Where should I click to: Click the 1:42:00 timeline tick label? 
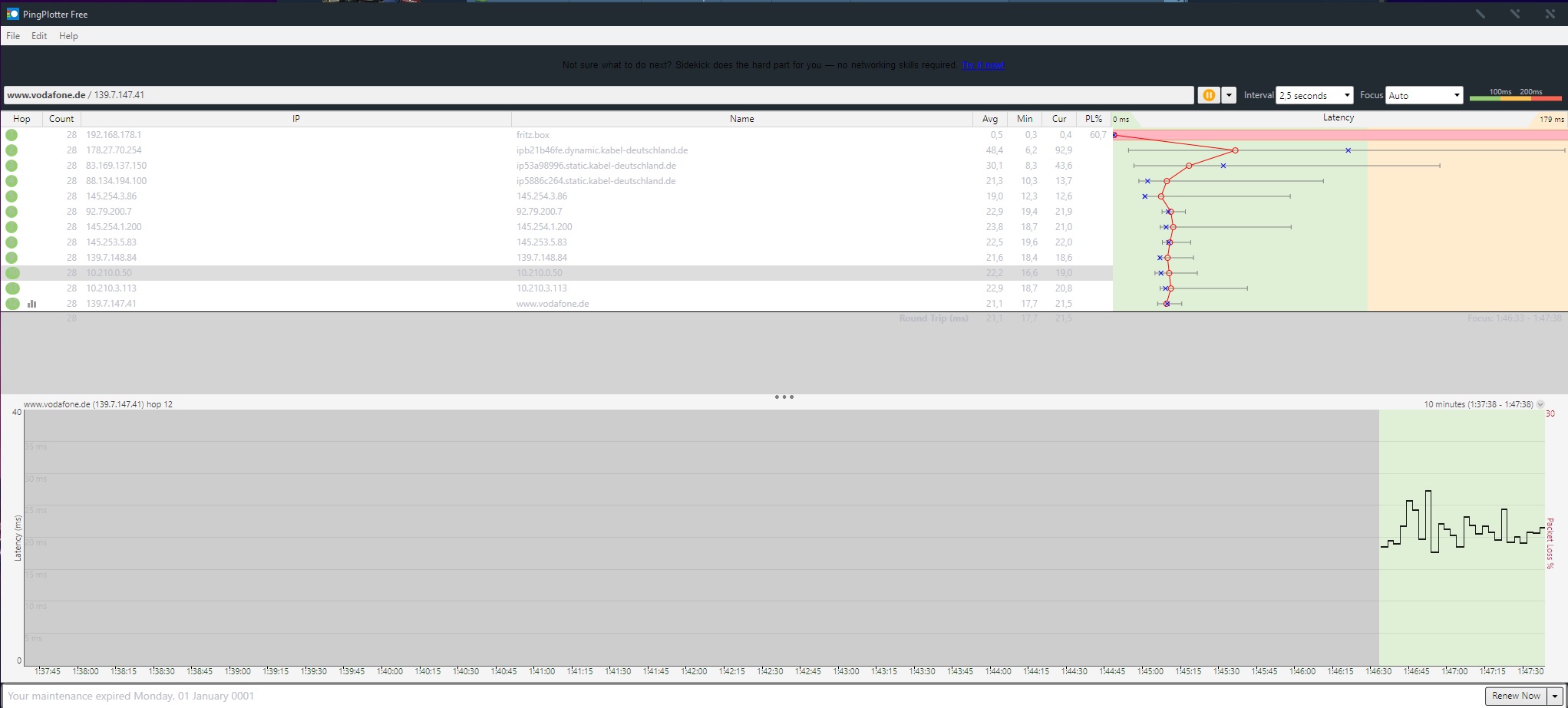click(x=694, y=671)
